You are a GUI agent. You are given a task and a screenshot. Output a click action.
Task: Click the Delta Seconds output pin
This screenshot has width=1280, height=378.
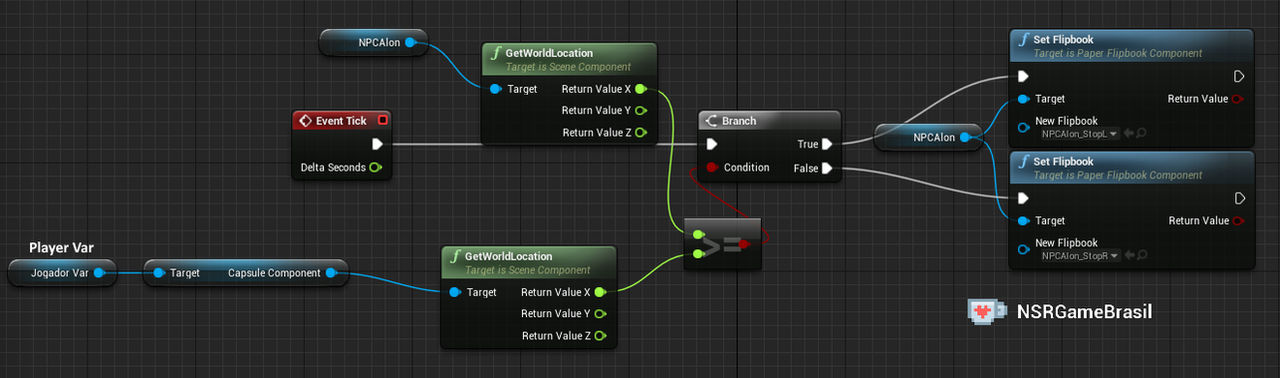pos(375,167)
